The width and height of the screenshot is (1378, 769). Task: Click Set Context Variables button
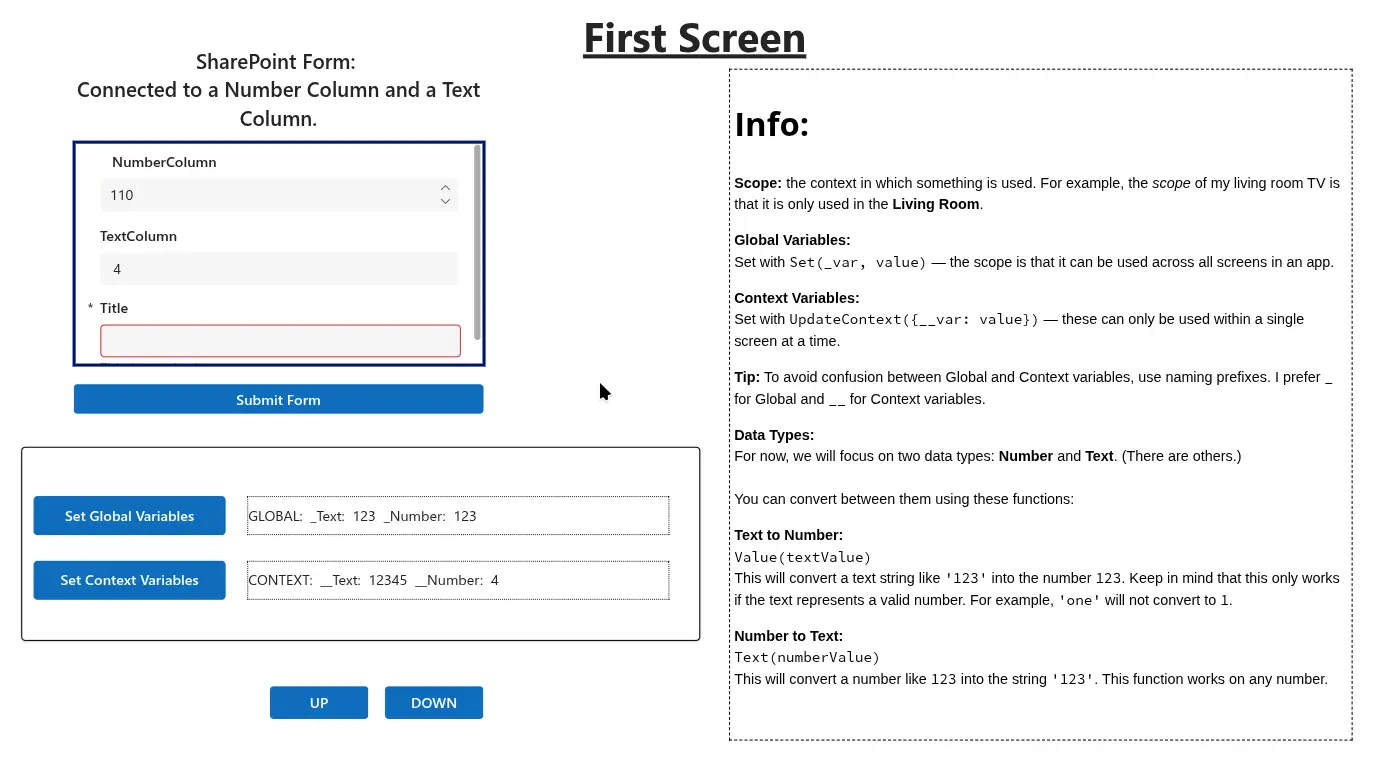(130, 580)
